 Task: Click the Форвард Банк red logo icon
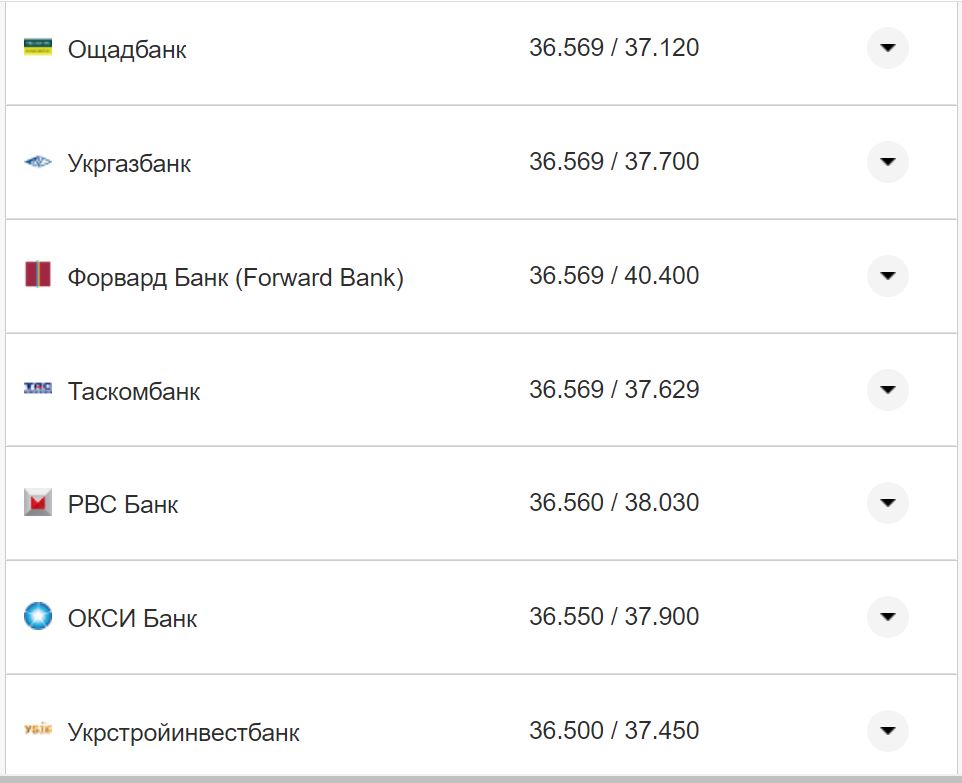pyautogui.click(x=36, y=274)
